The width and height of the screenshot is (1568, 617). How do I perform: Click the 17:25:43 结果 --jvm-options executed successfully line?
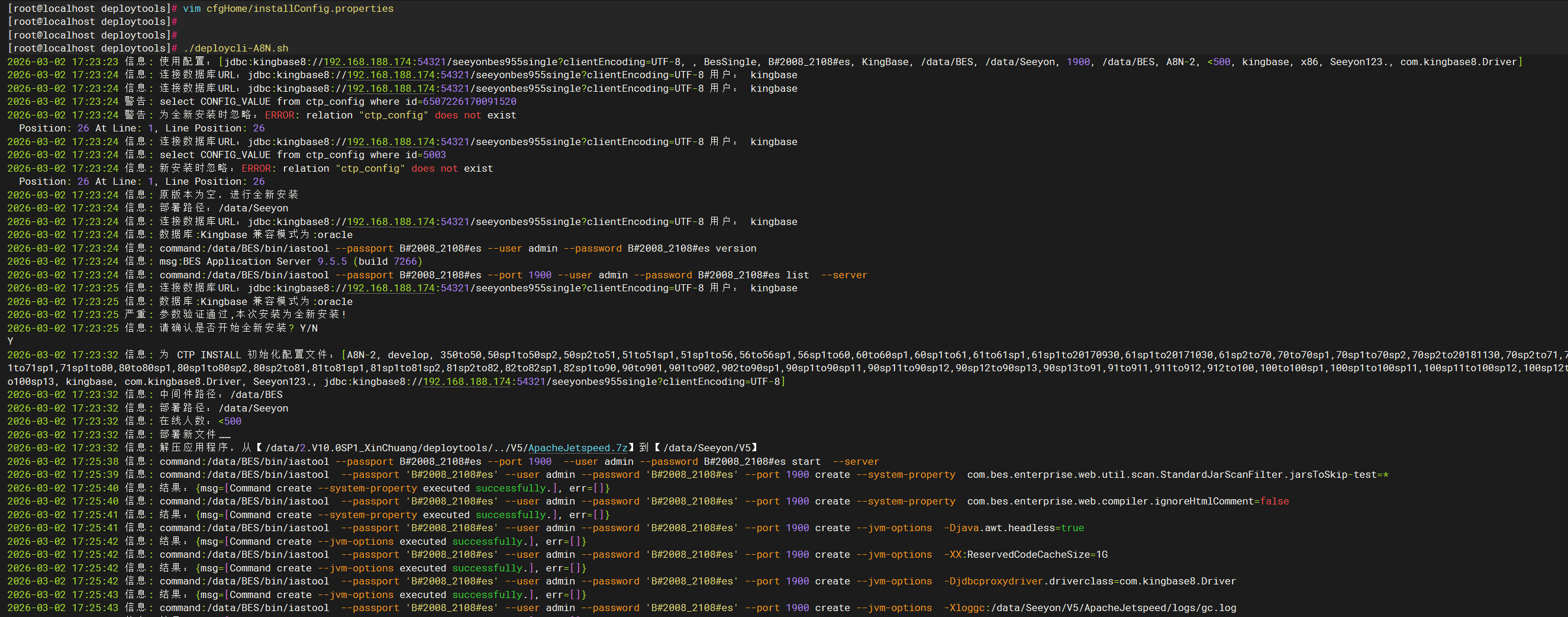click(296, 594)
